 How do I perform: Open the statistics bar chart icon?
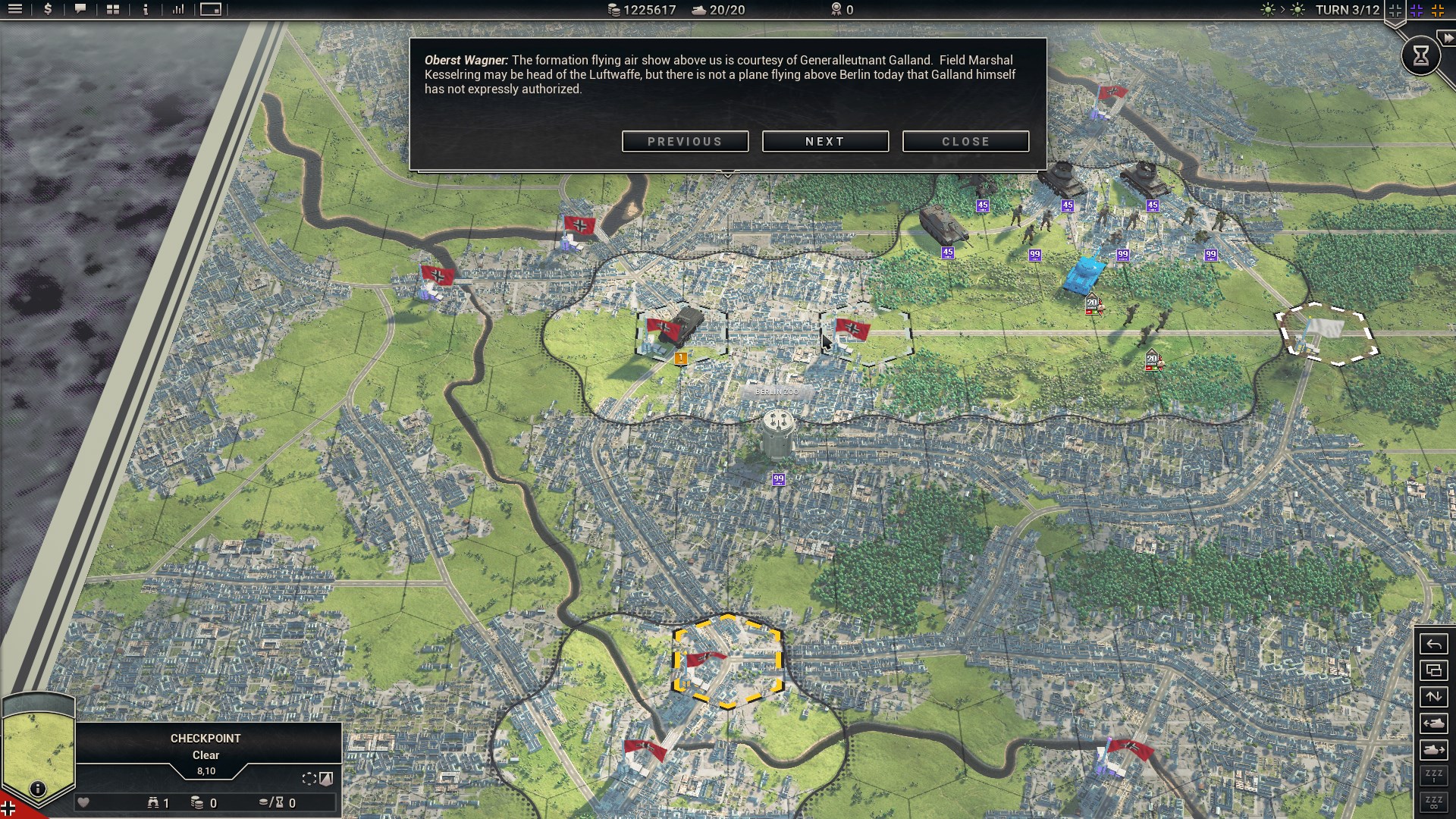click(x=178, y=9)
